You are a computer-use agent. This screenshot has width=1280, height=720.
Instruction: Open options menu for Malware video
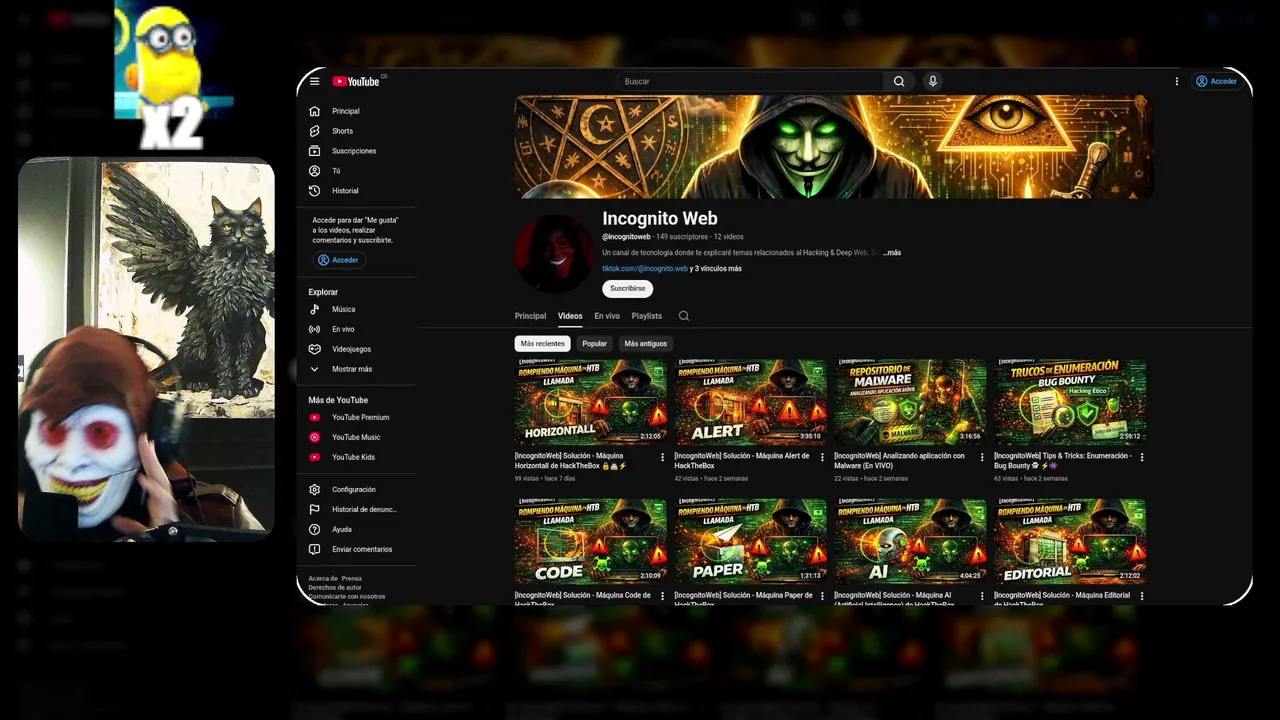pyautogui.click(x=982, y=457)
